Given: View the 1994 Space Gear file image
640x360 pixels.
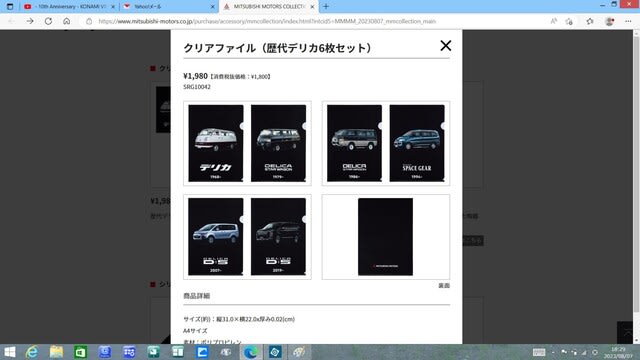Looking at the screenshot, I should click(x=417, y=143).
